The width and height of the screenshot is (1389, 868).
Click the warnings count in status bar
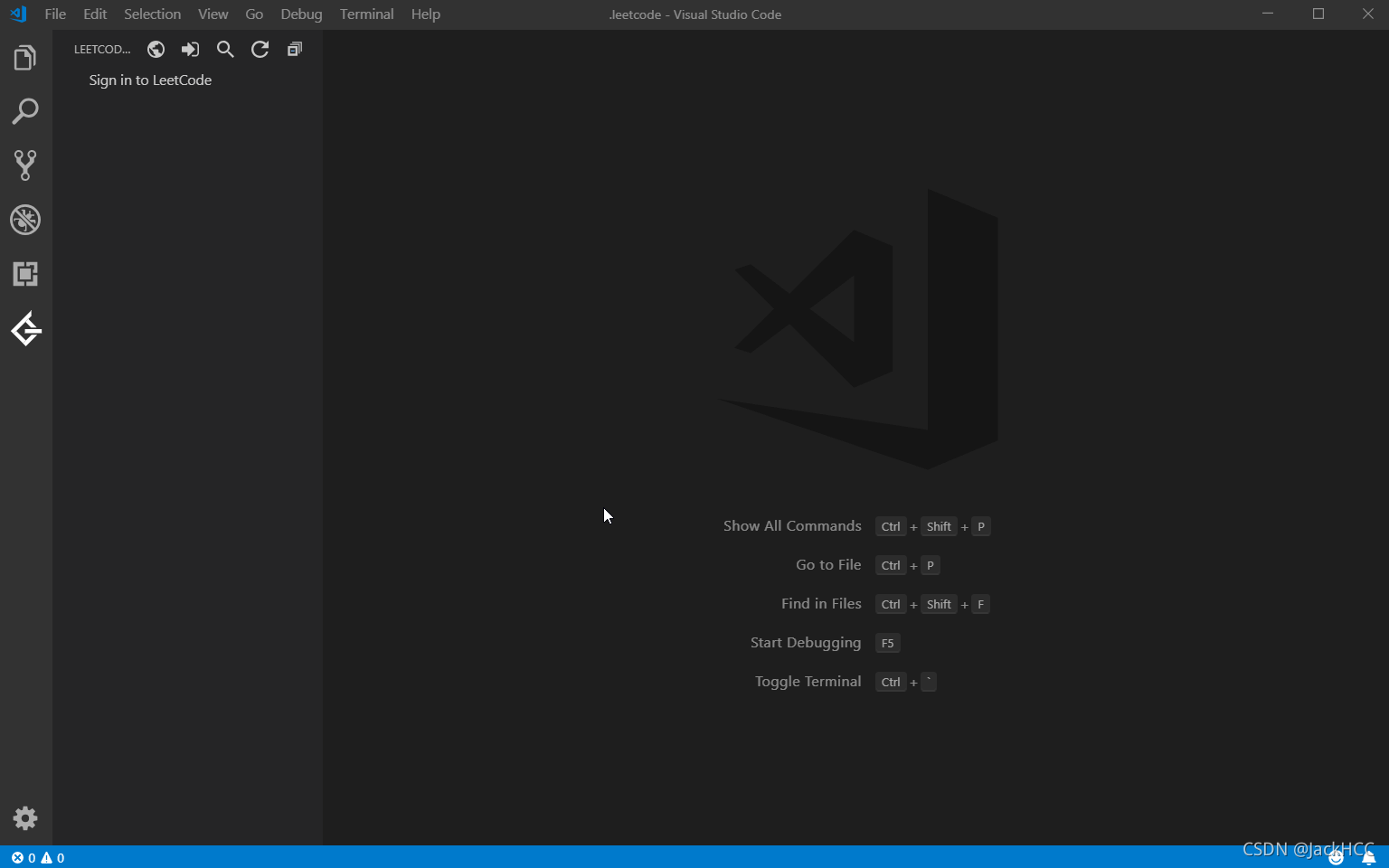pyautogui.click(x=52, y=858)
